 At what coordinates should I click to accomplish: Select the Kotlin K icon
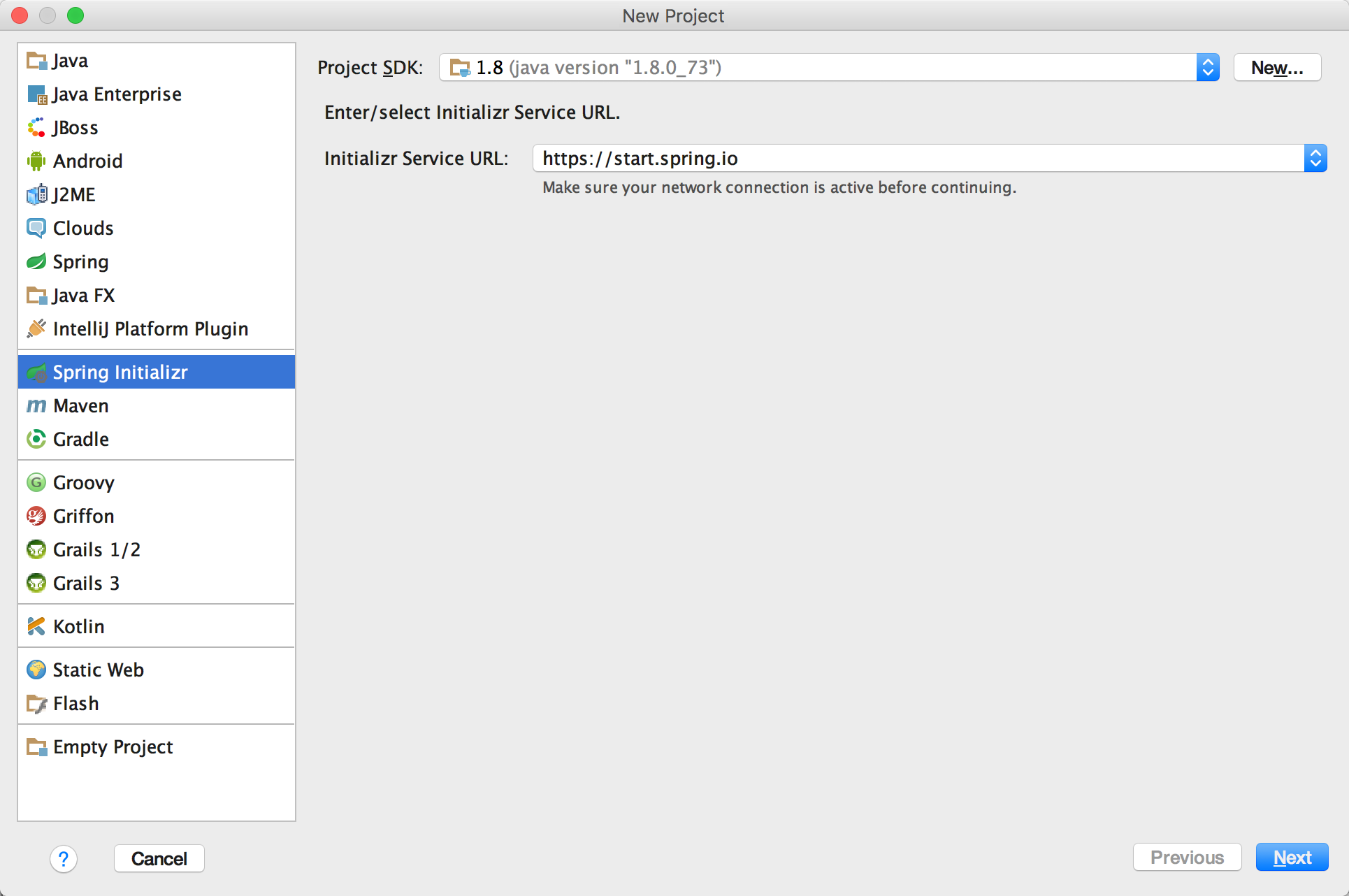pos(36,627)
